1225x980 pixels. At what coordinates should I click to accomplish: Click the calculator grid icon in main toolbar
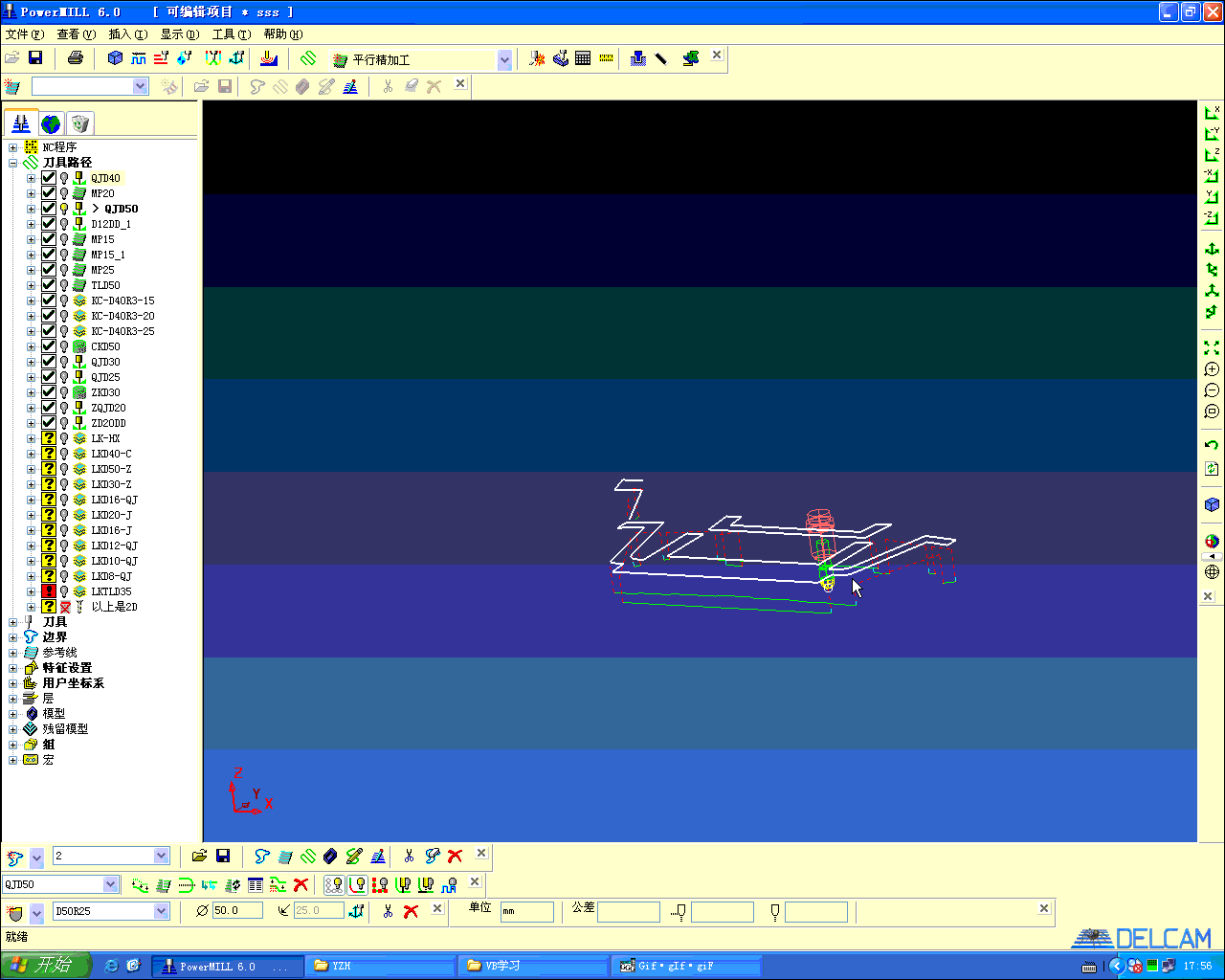(583, 58)
